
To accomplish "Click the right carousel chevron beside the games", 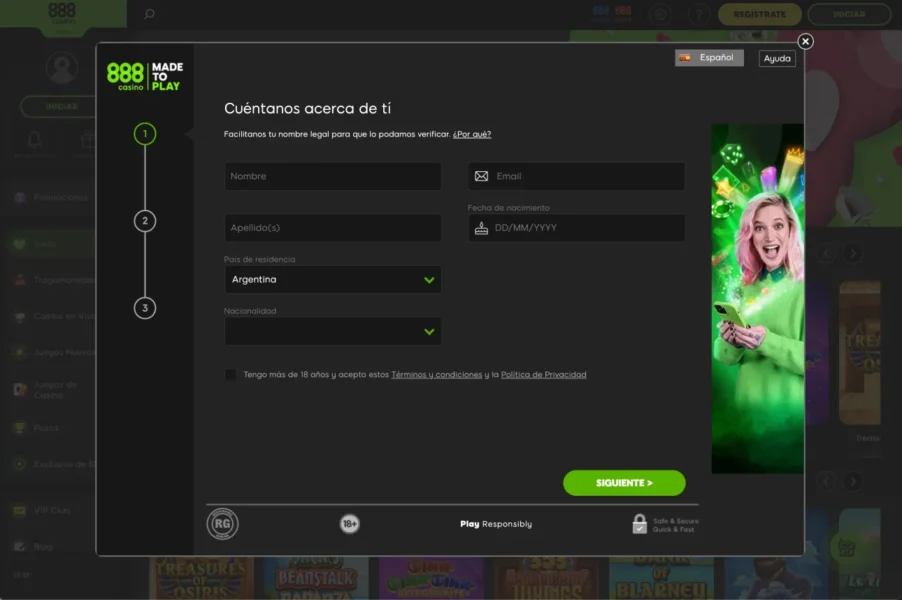I will point(852,253).
